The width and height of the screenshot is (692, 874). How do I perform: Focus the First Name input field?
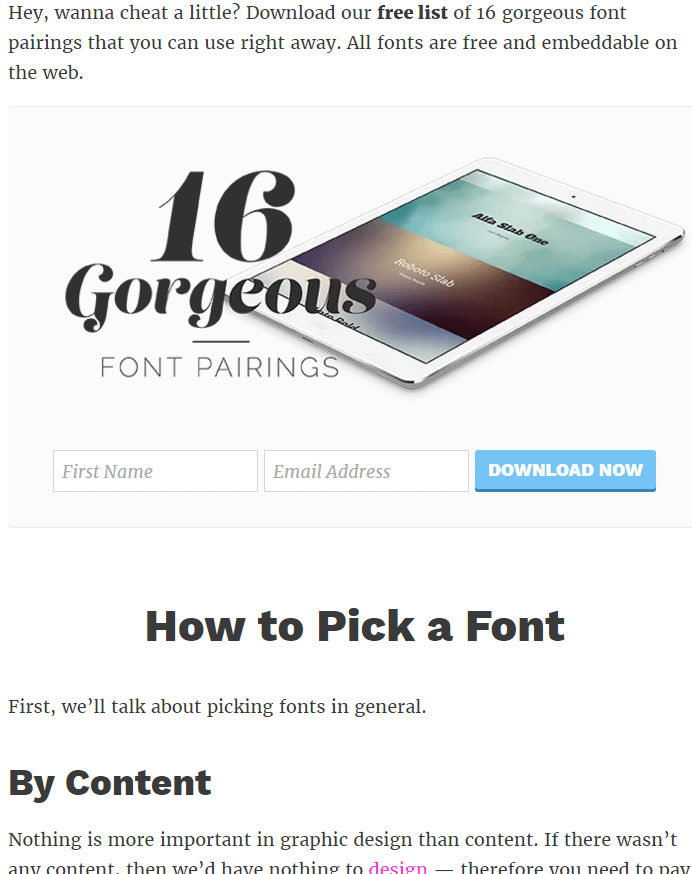pyautogui.click(x=155, y=471)
